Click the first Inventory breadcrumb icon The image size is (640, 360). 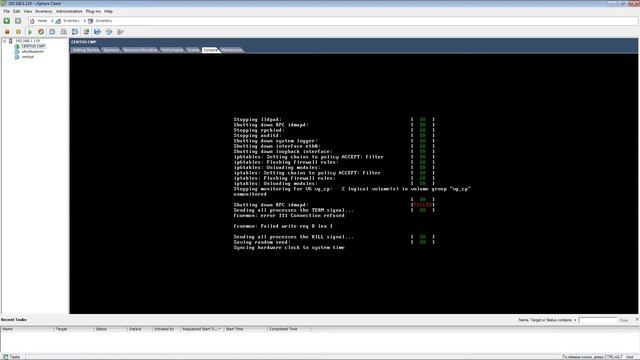(58, 21)
